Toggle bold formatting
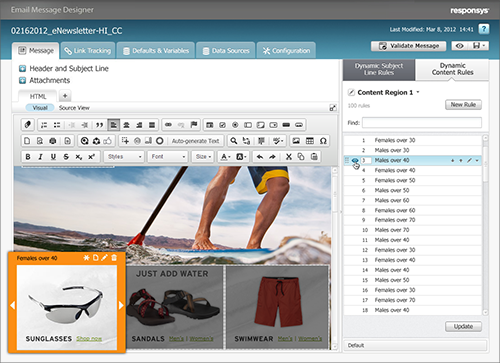Screen dimensions: 500x363 pos(28,157)
